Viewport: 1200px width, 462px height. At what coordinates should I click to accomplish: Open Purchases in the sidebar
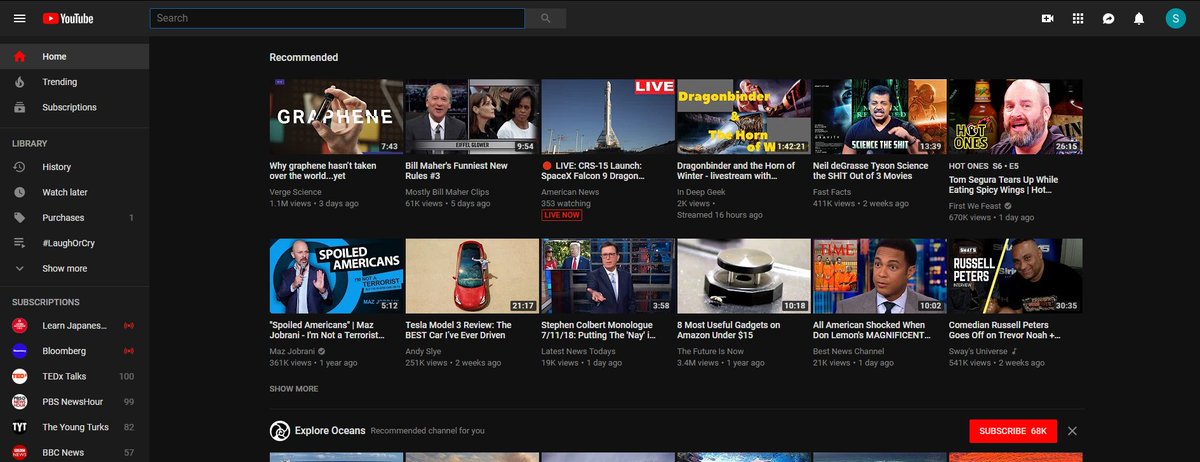point(75,218)
